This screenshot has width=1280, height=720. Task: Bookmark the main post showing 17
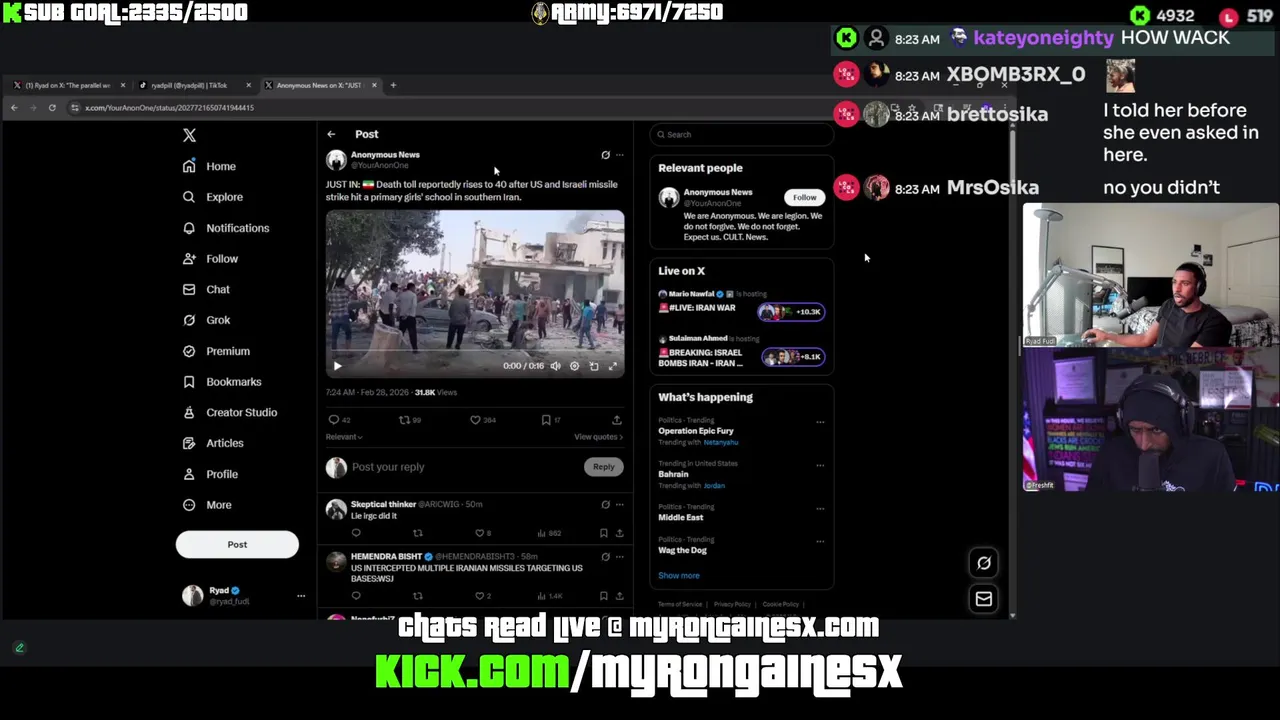coord(551,420)
